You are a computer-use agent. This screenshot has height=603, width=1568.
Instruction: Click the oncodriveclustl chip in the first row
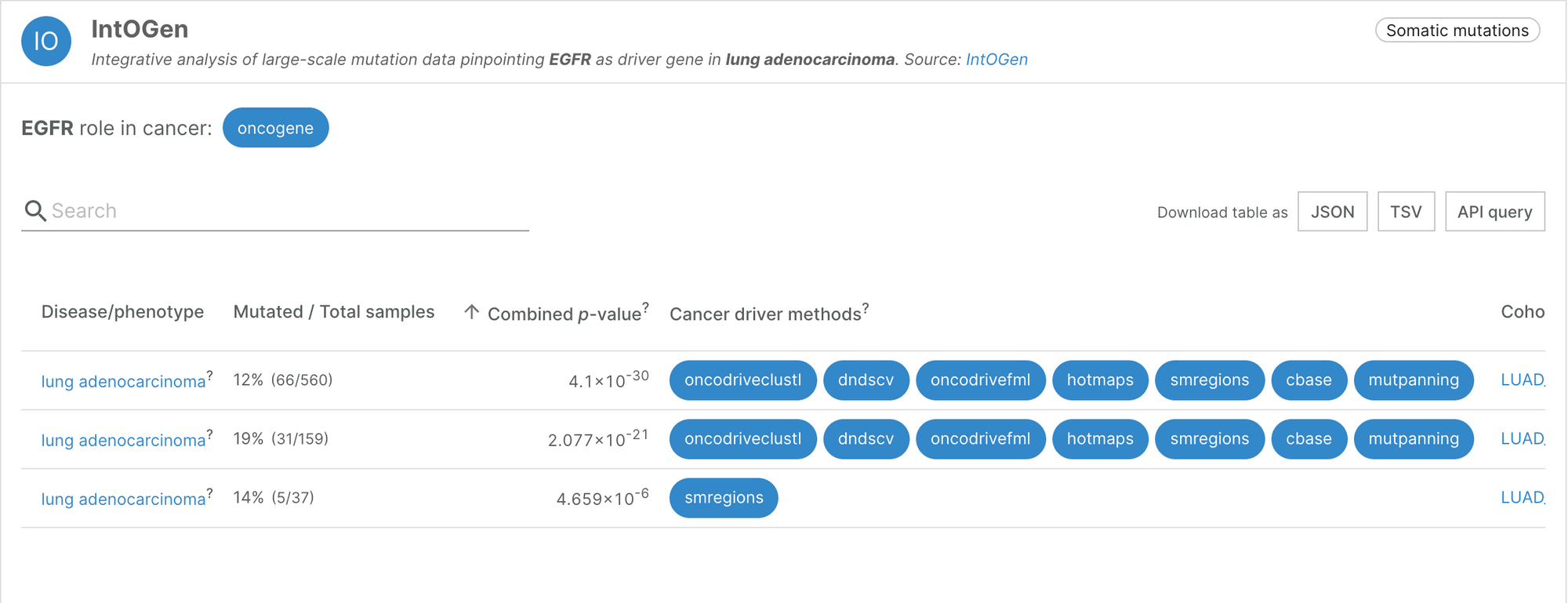point(742,380)
